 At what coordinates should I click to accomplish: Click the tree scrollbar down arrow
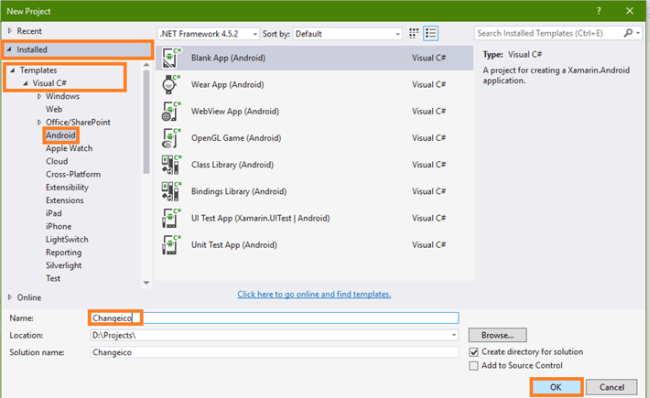tap(146, 283)
